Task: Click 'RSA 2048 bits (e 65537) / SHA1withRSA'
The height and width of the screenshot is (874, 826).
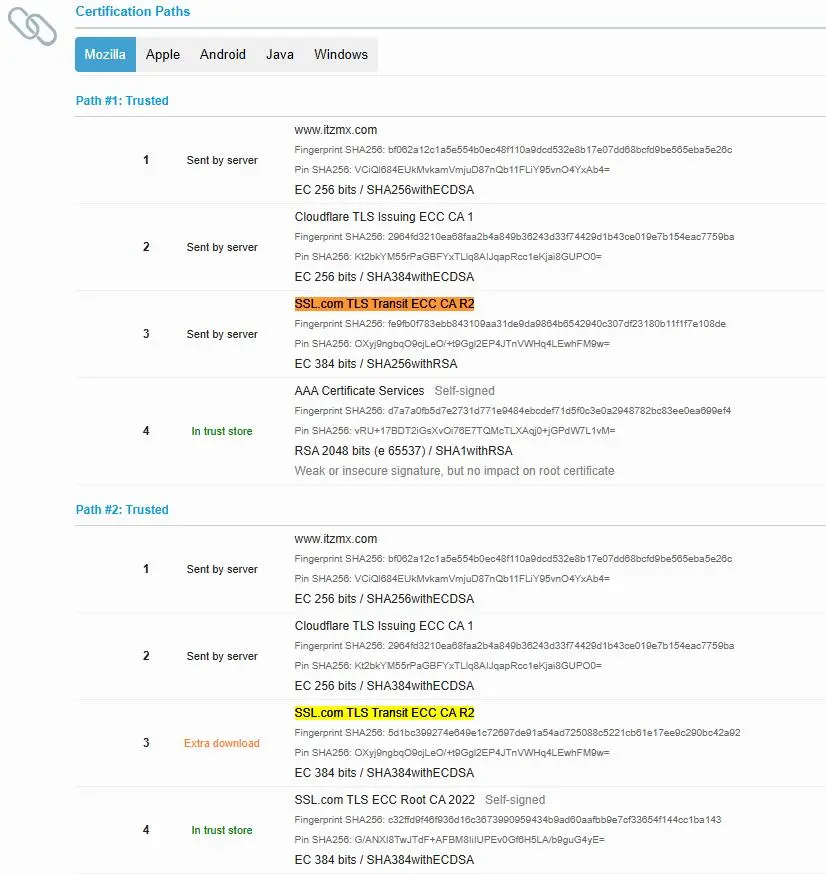Action: point(404,451)
